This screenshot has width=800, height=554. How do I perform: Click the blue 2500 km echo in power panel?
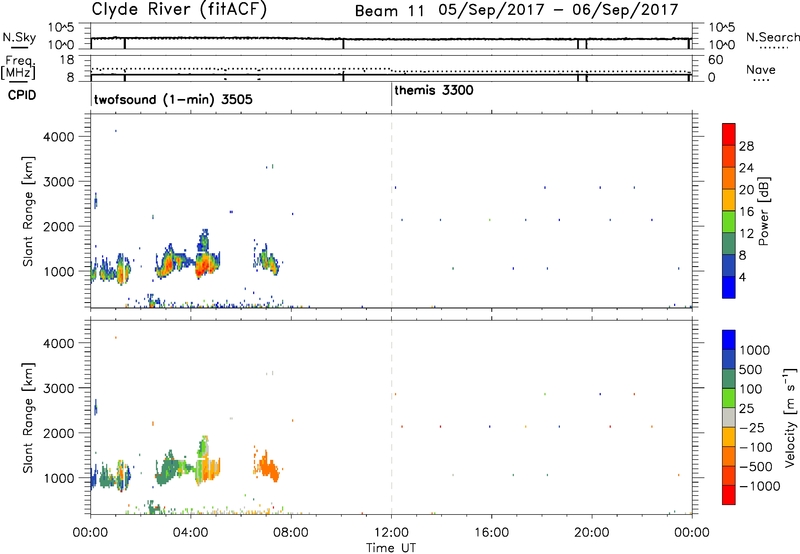tap(95, 200)
